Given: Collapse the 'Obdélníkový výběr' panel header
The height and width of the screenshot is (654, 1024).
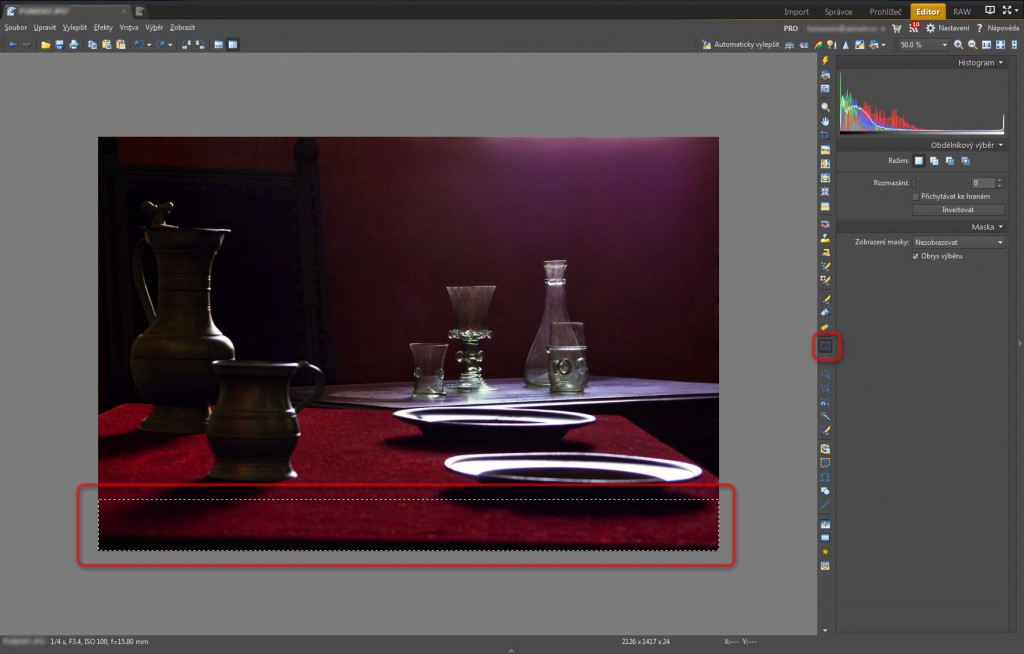Looking at the screenshot, I should point(921,145).
